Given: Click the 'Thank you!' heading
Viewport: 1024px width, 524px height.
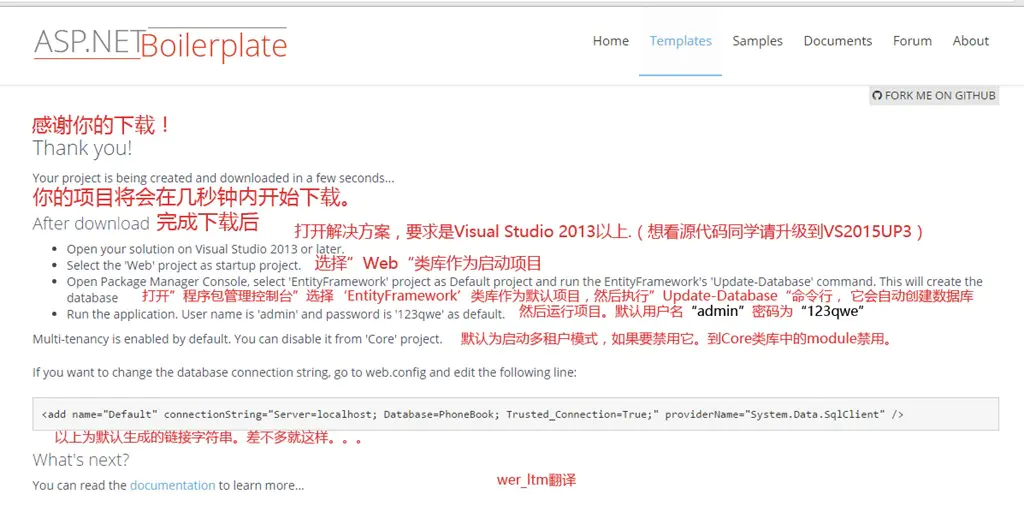Looking at the screenshot, I should click(82, 148).
